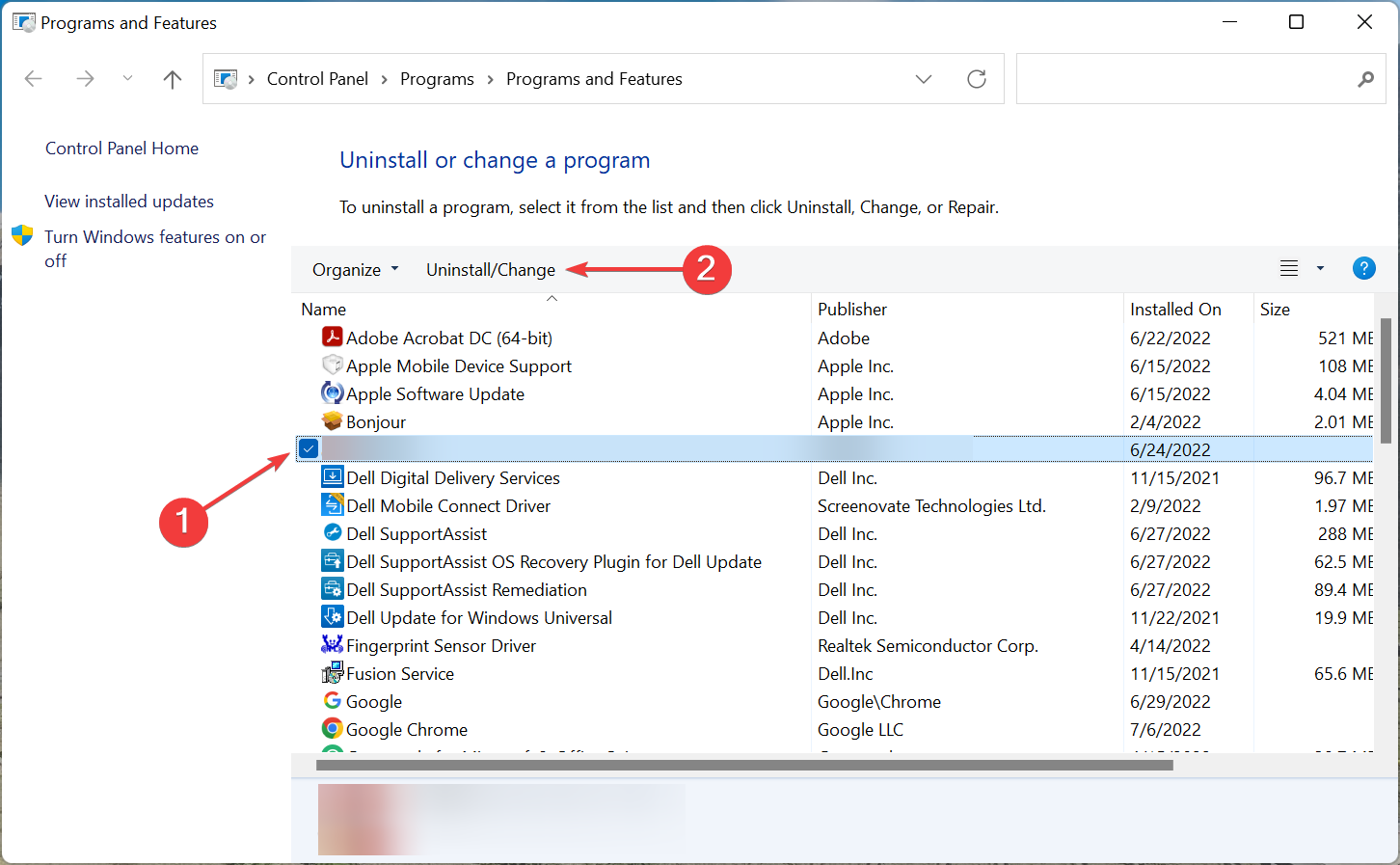Click the Control Panel icon in the address bar

pos(226,79)
